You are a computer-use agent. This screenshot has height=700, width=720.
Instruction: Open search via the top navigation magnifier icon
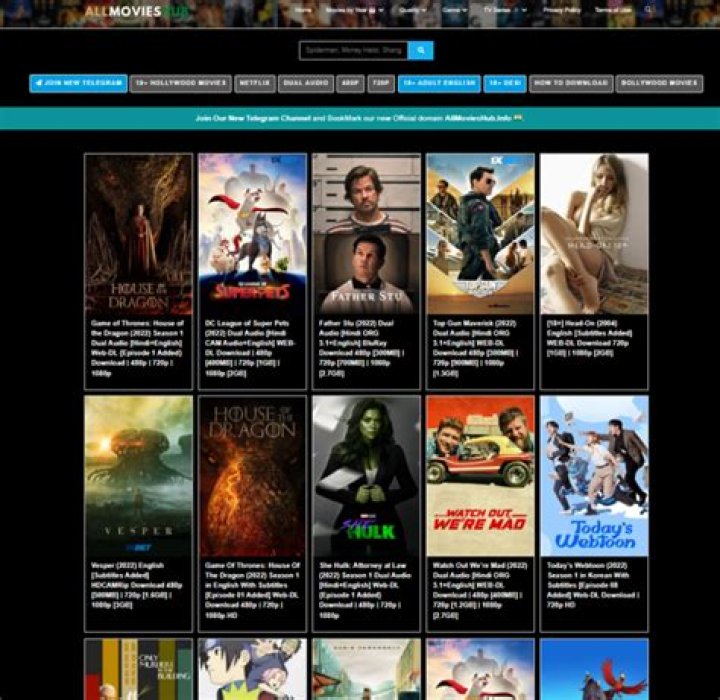pos(648,10)
